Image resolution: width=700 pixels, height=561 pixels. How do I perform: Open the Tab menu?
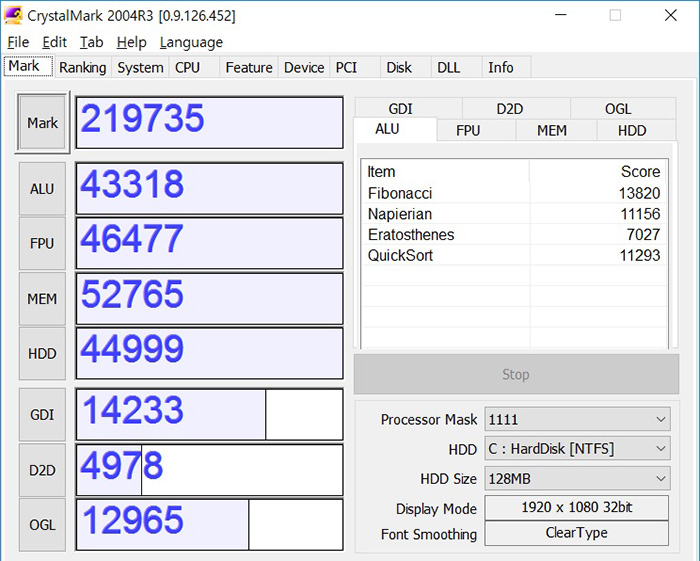click(92, 42)
